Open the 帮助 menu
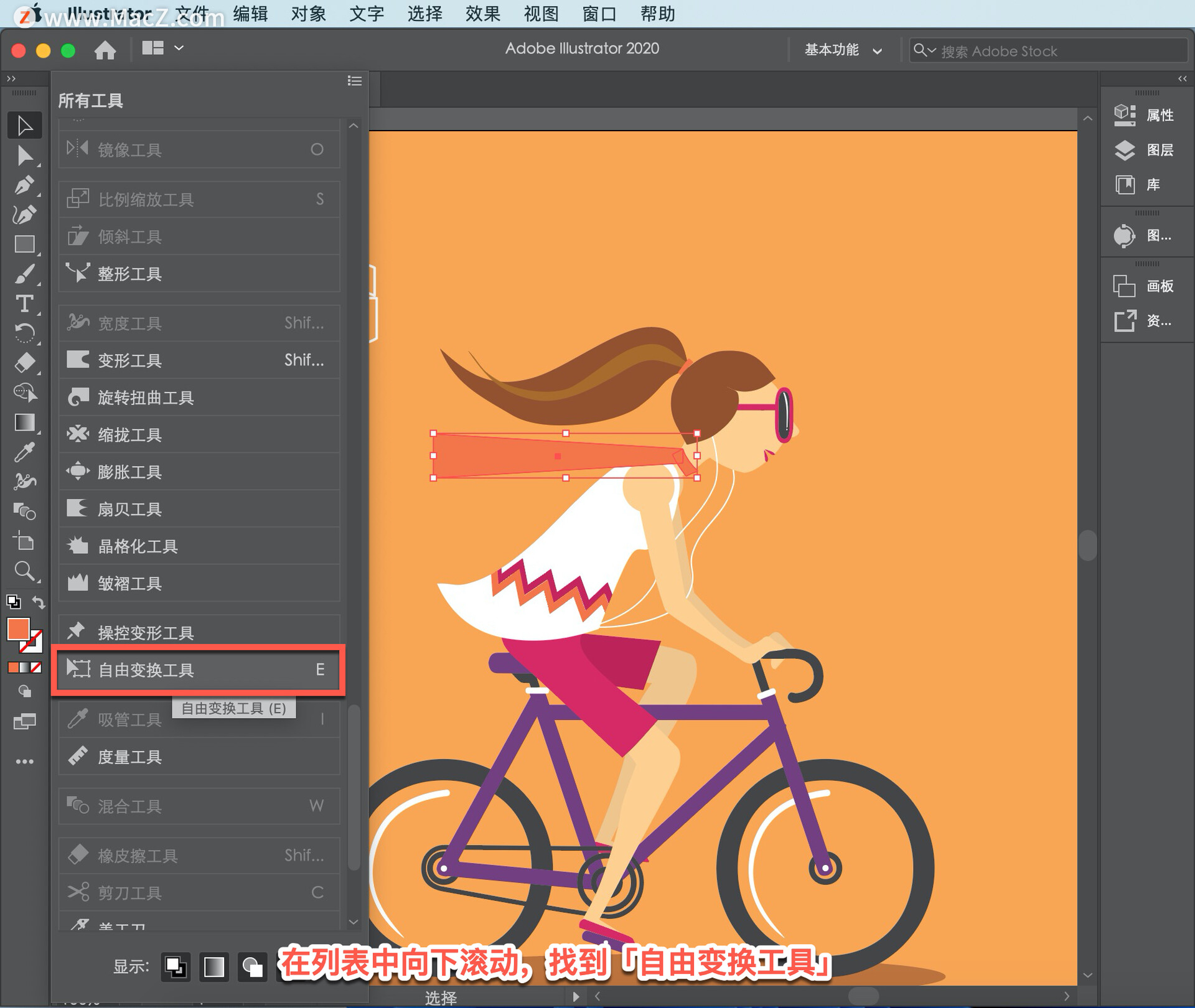 point(658,14)
